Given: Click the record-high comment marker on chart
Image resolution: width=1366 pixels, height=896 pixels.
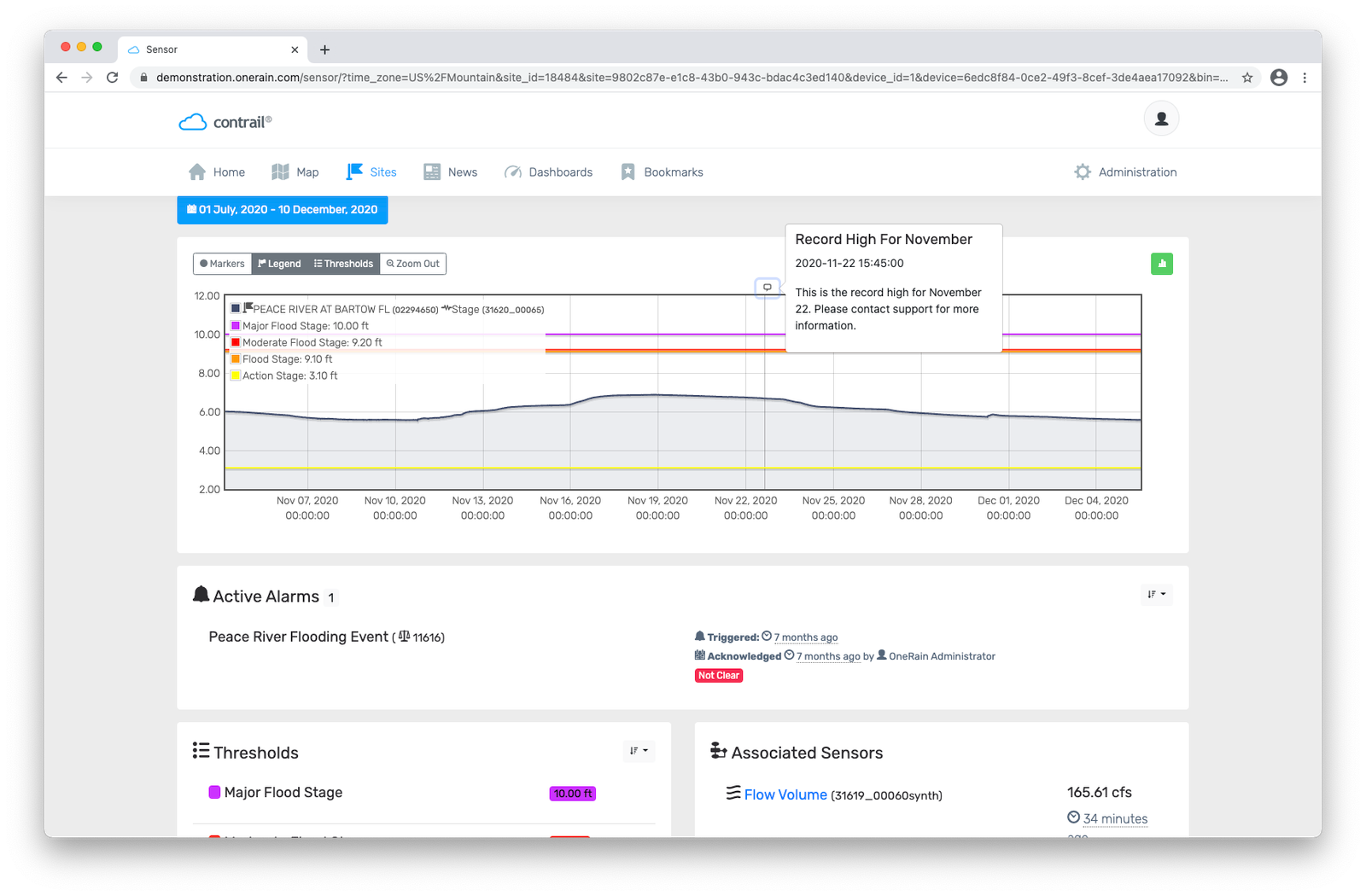Looking at the screenshot, I should (x=767, y=288).
